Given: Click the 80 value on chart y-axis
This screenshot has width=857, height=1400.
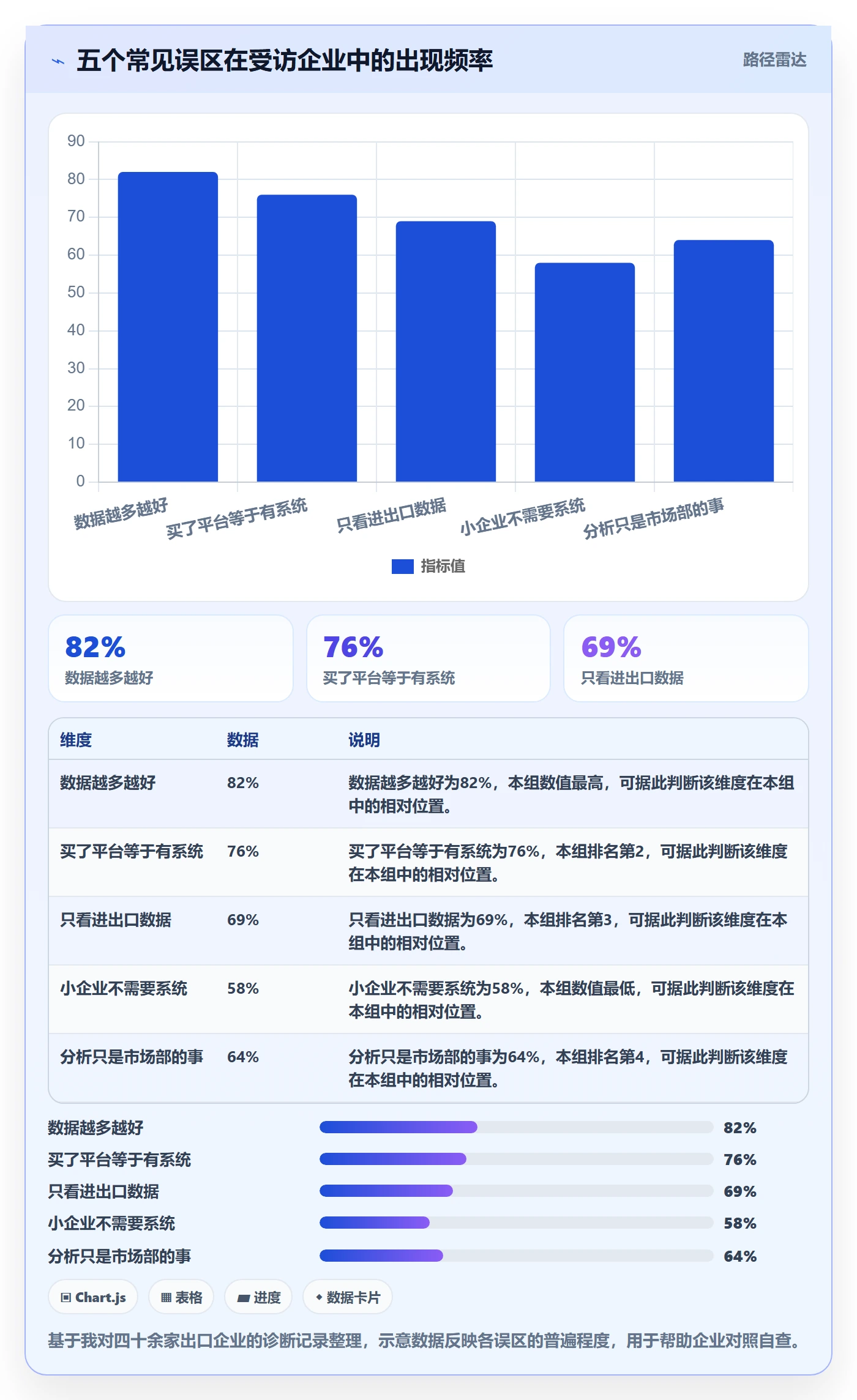Looking at the screenshot, I should coord(76,179).
